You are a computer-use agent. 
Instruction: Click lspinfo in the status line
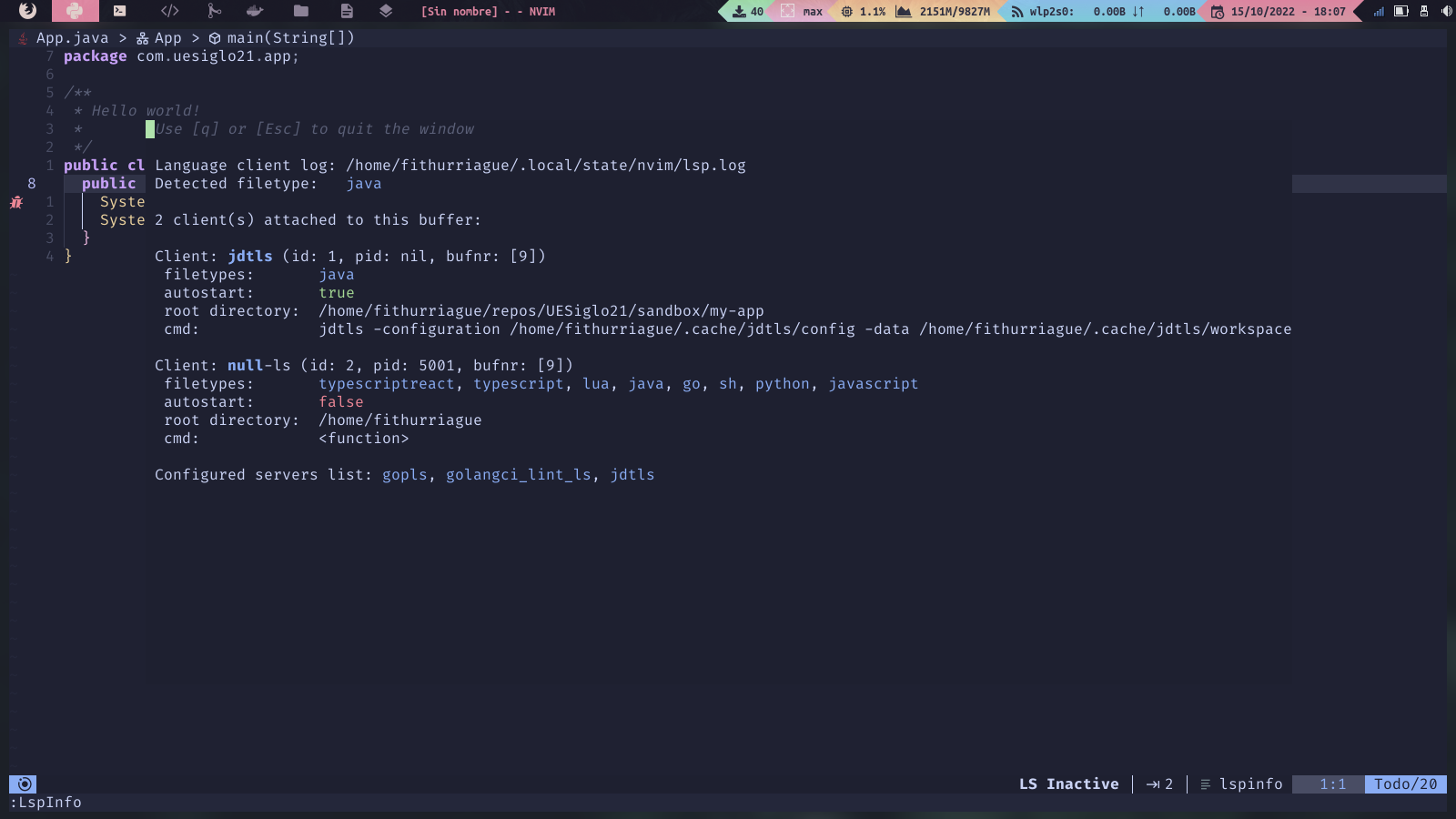click(x=1250, y=784)
